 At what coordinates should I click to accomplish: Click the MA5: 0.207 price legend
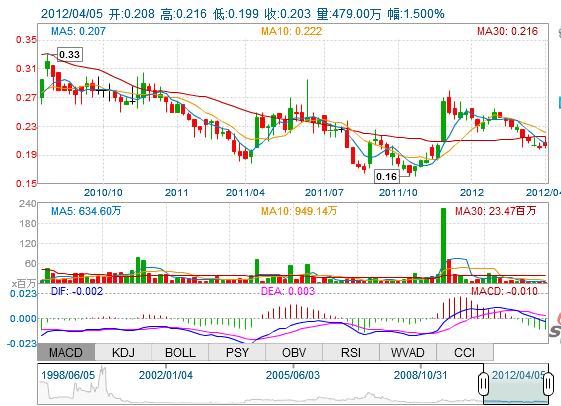point(78,31)
